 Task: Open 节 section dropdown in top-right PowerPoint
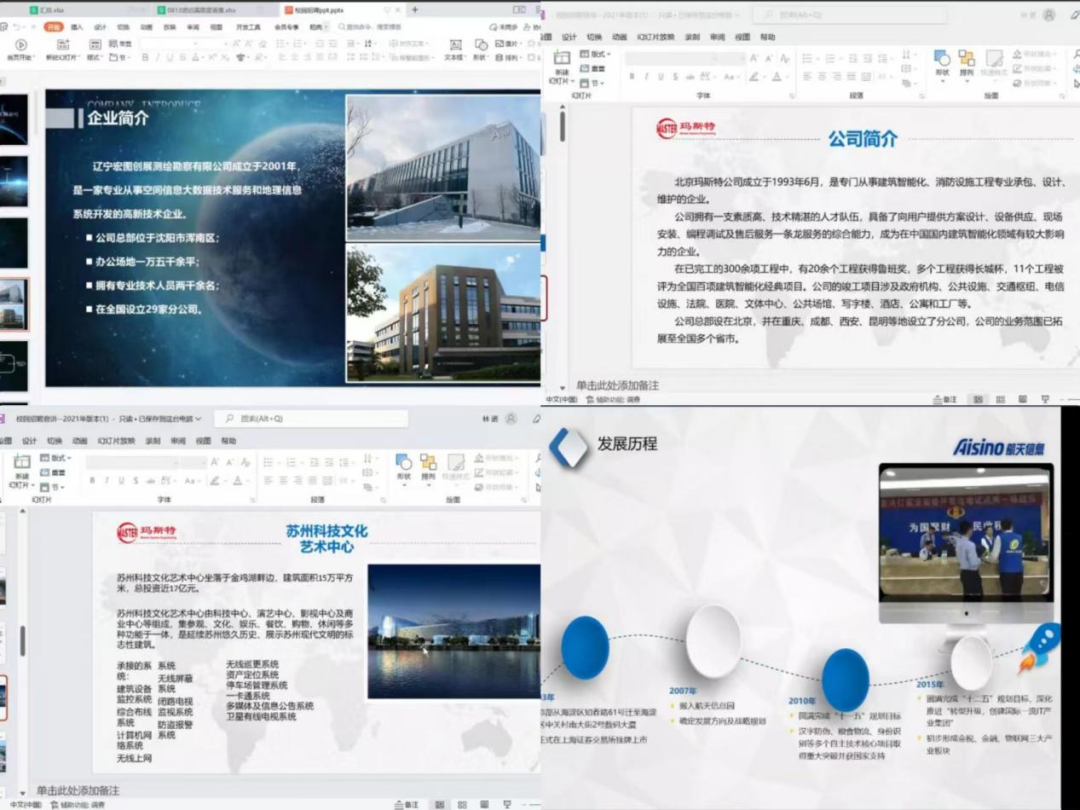[x=592, y=83]
